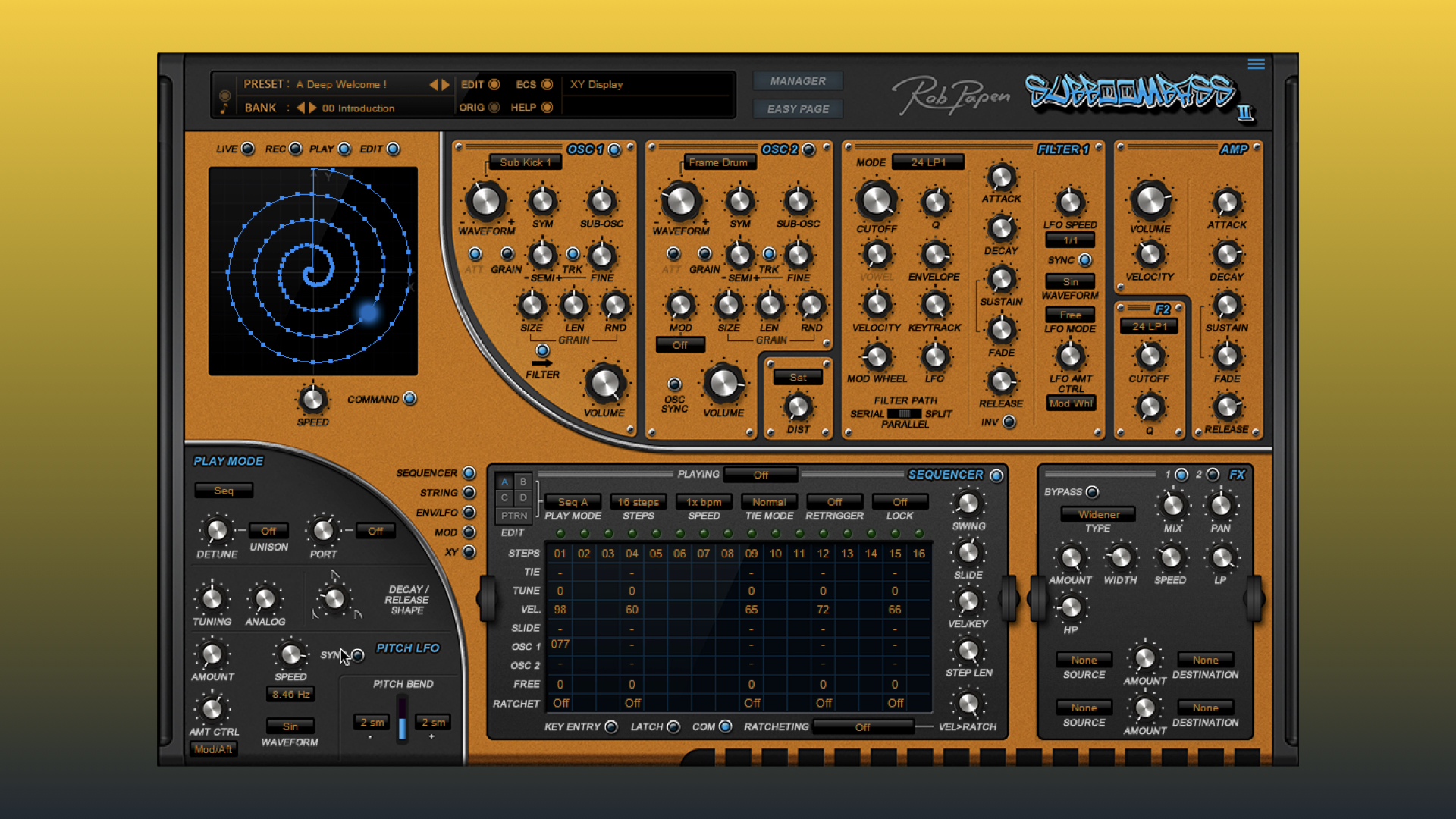The height and width of the screenshot is (819, 1456).
Task: Open the OSC 1 Sub Kick 1 waveform selector
Action: coord(525,162)
